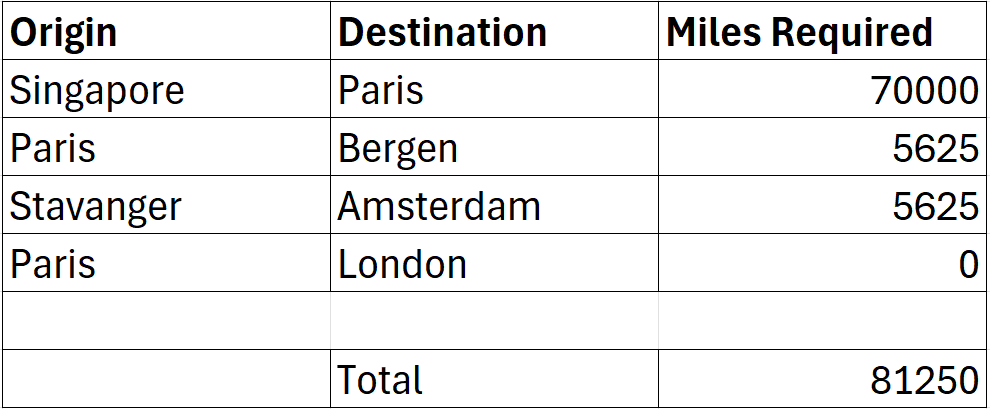The height and width of the screenshot is (409, 990).
Task: Click the 5625 miles cell for Amsterdam
Action: [822, 207]
